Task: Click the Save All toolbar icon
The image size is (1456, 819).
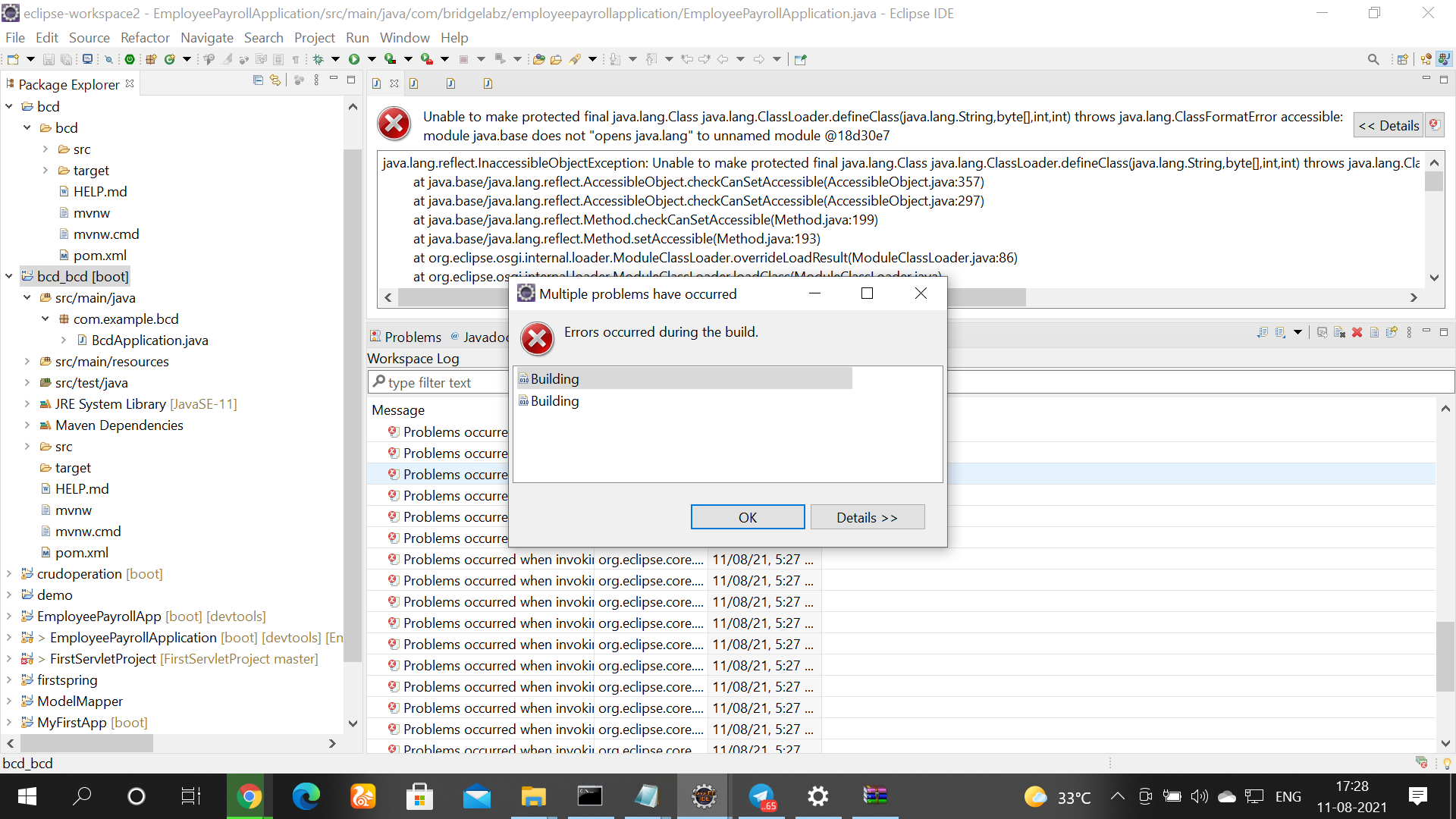Action: click(67, 59)
